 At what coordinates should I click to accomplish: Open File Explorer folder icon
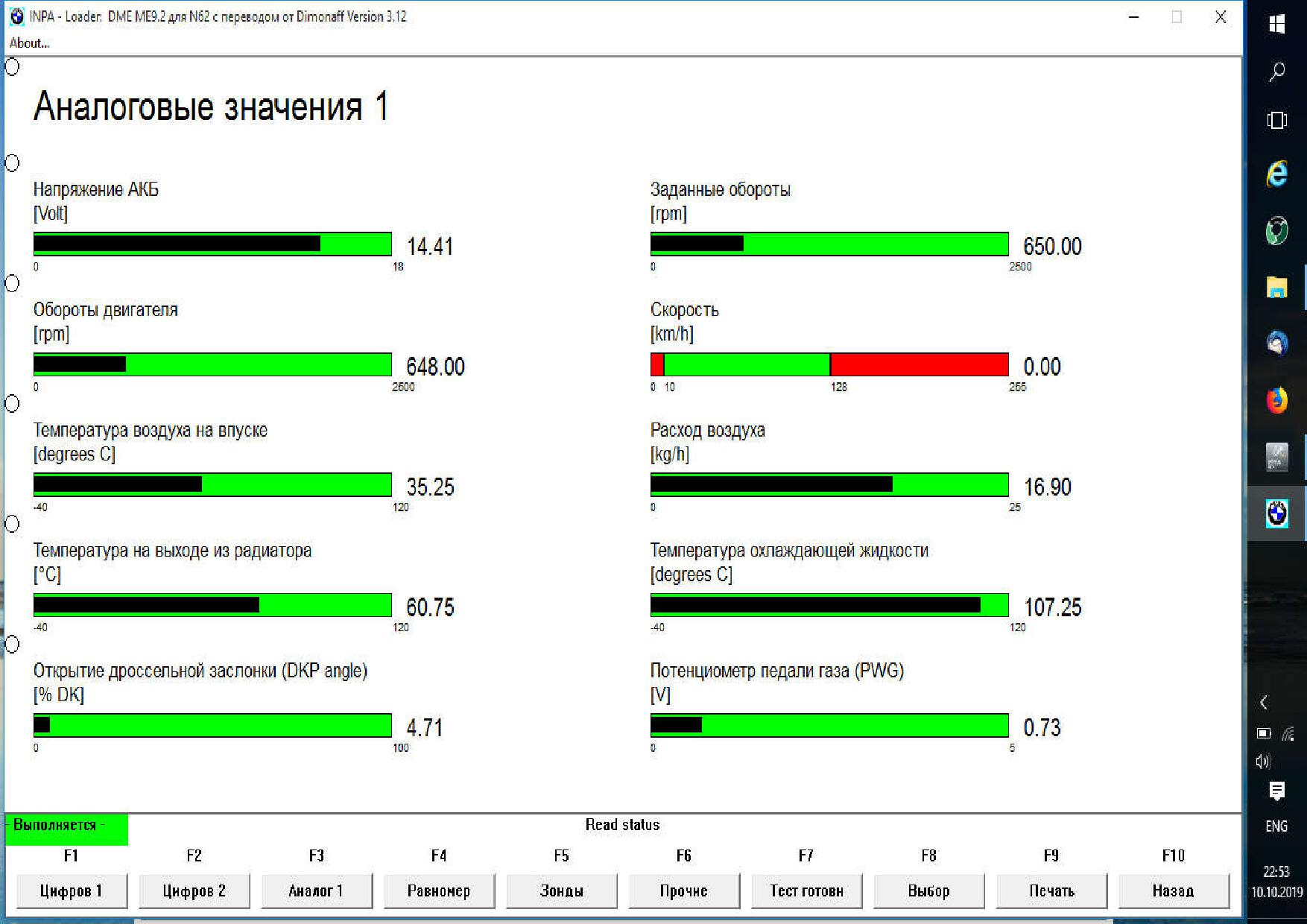1276,287
